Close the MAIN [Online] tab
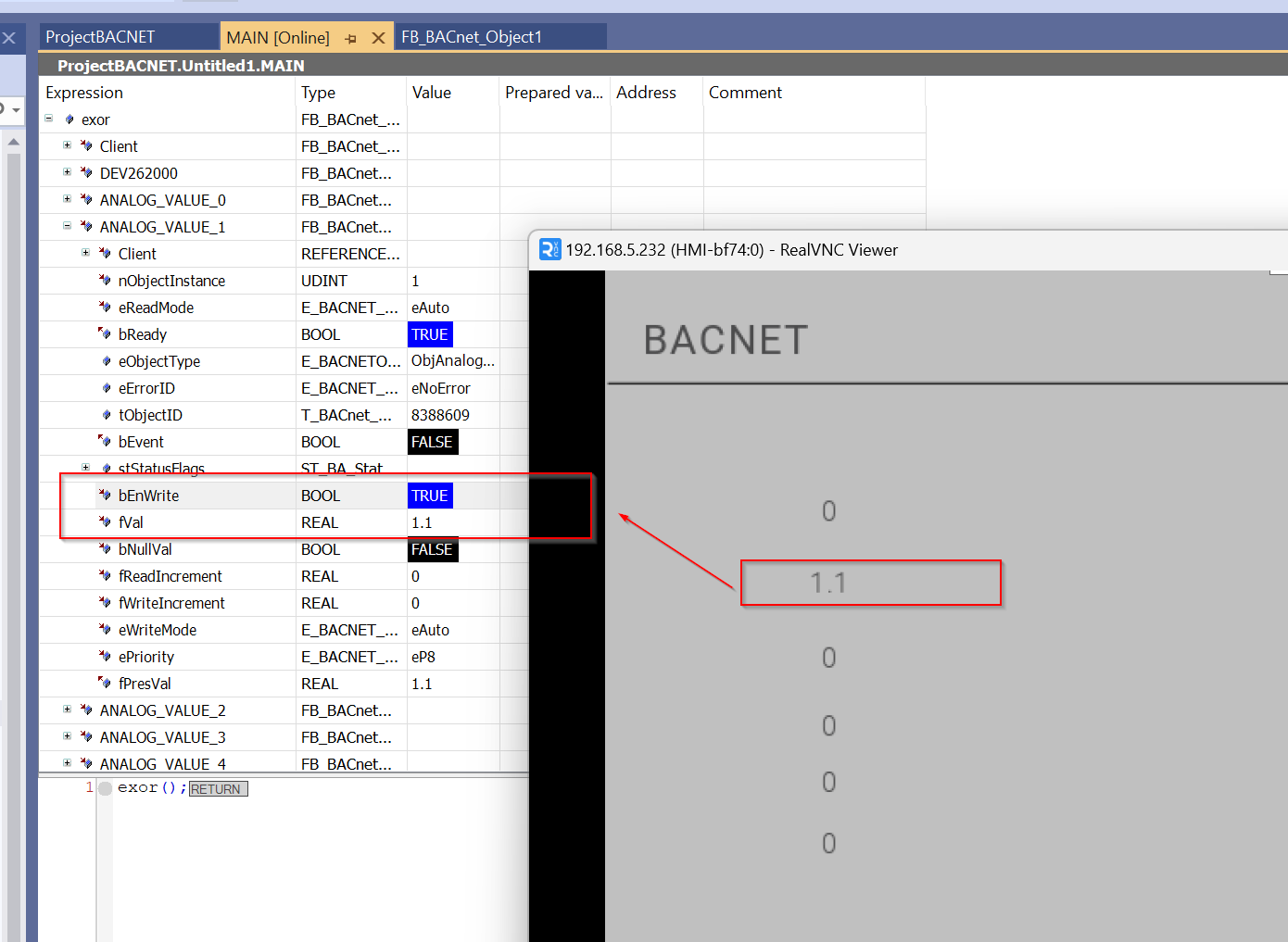 coord(378,38)
